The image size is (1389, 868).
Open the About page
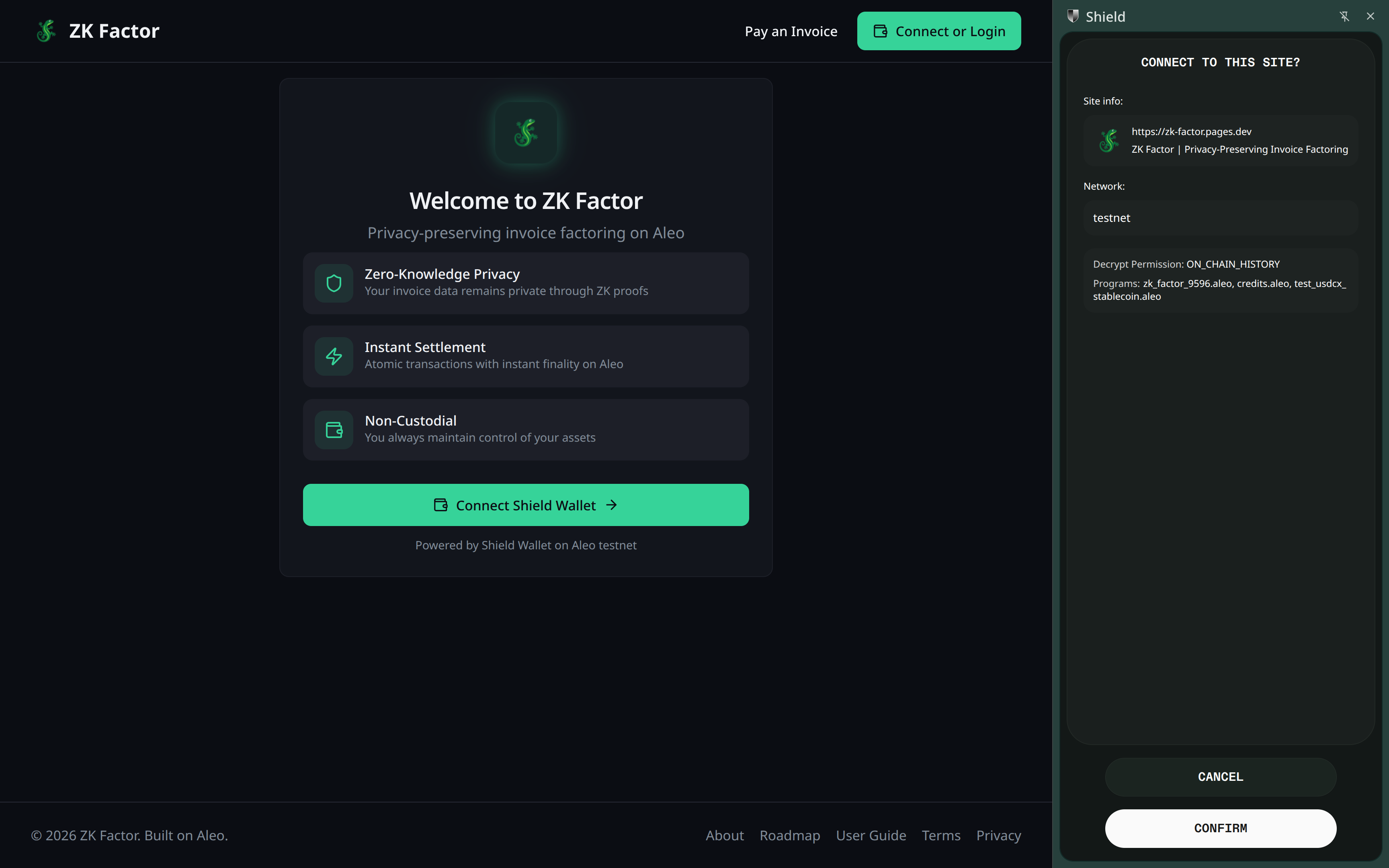click(x=724, y=835)
